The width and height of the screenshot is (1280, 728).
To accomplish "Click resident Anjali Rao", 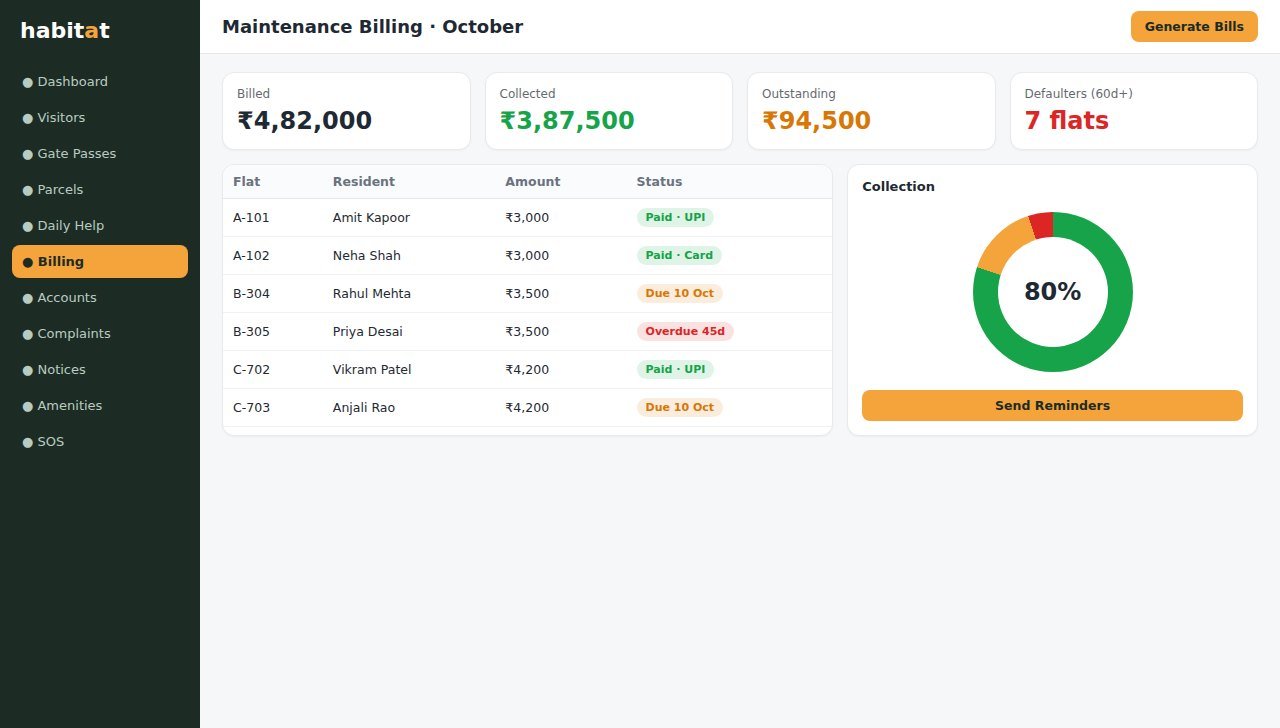I will tap(364, 408).
